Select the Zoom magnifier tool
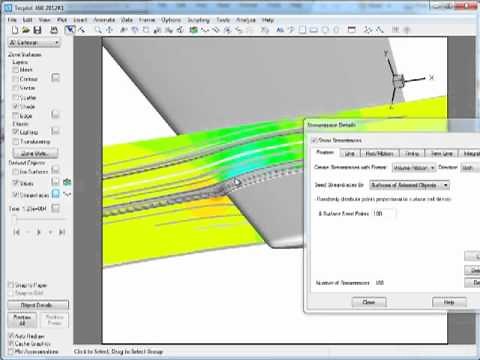 (98, 30)
